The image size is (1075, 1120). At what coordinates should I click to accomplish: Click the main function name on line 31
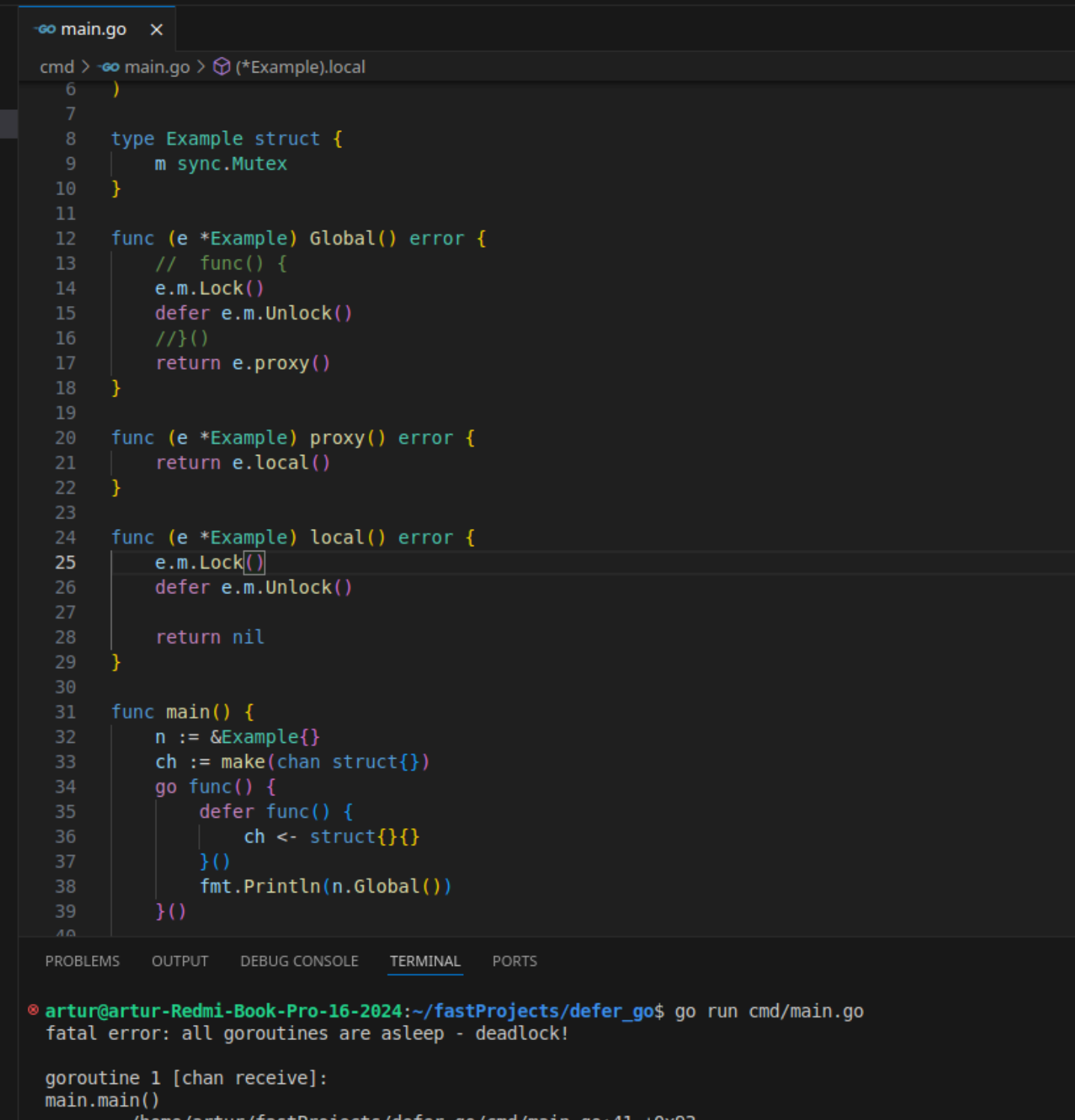[188, 712]
